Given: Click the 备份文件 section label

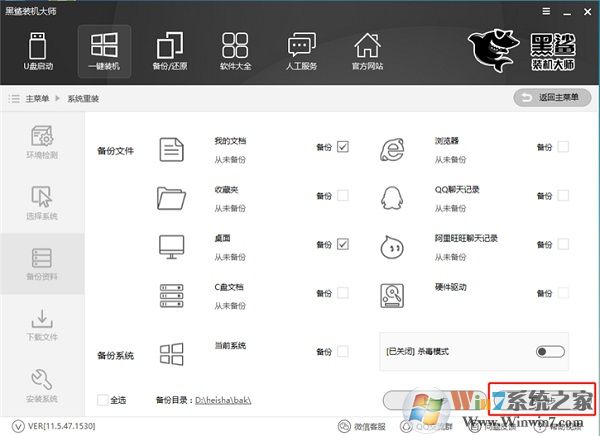Looking at the screenshot, I should click(115, 151).
